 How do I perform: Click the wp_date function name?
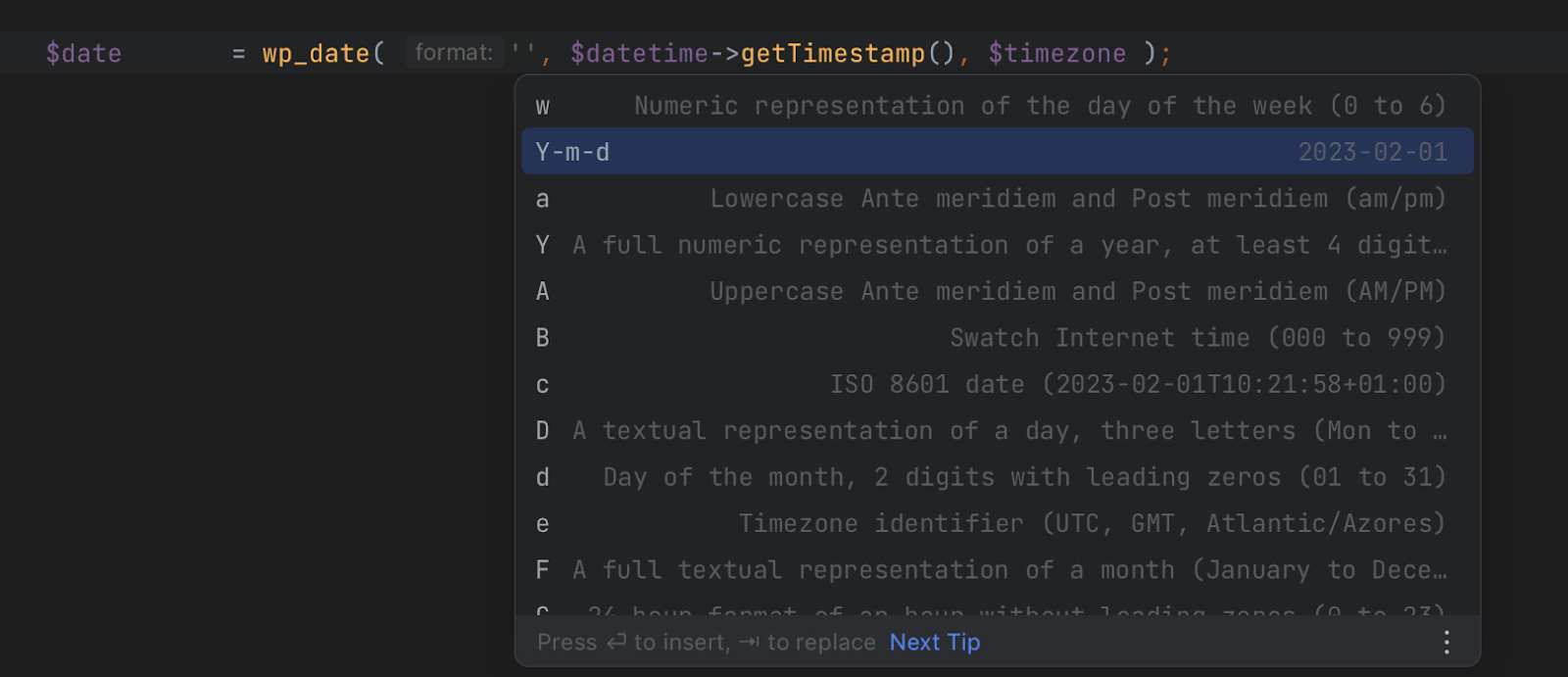[x=316, y=53]
